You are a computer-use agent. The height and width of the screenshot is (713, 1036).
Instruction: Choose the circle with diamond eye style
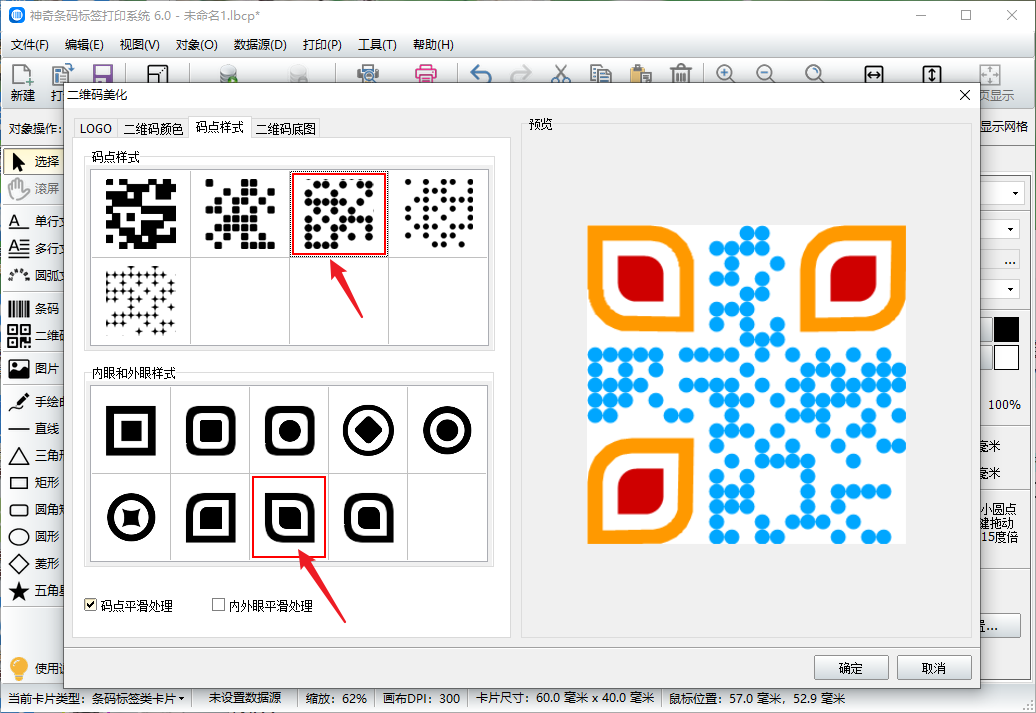(369, 430)
